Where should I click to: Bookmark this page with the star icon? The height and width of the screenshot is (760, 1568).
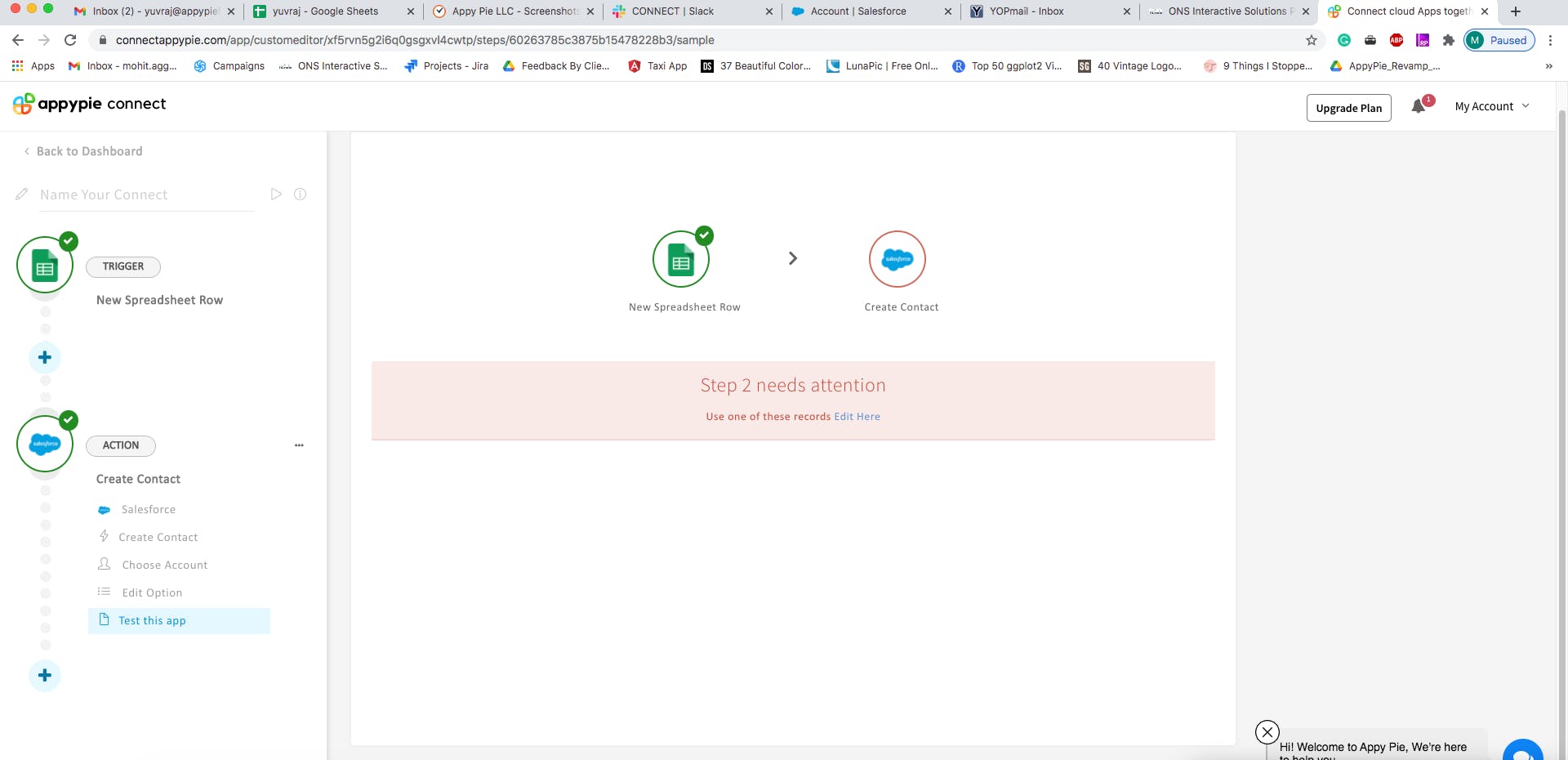(x=1312, y=40)
